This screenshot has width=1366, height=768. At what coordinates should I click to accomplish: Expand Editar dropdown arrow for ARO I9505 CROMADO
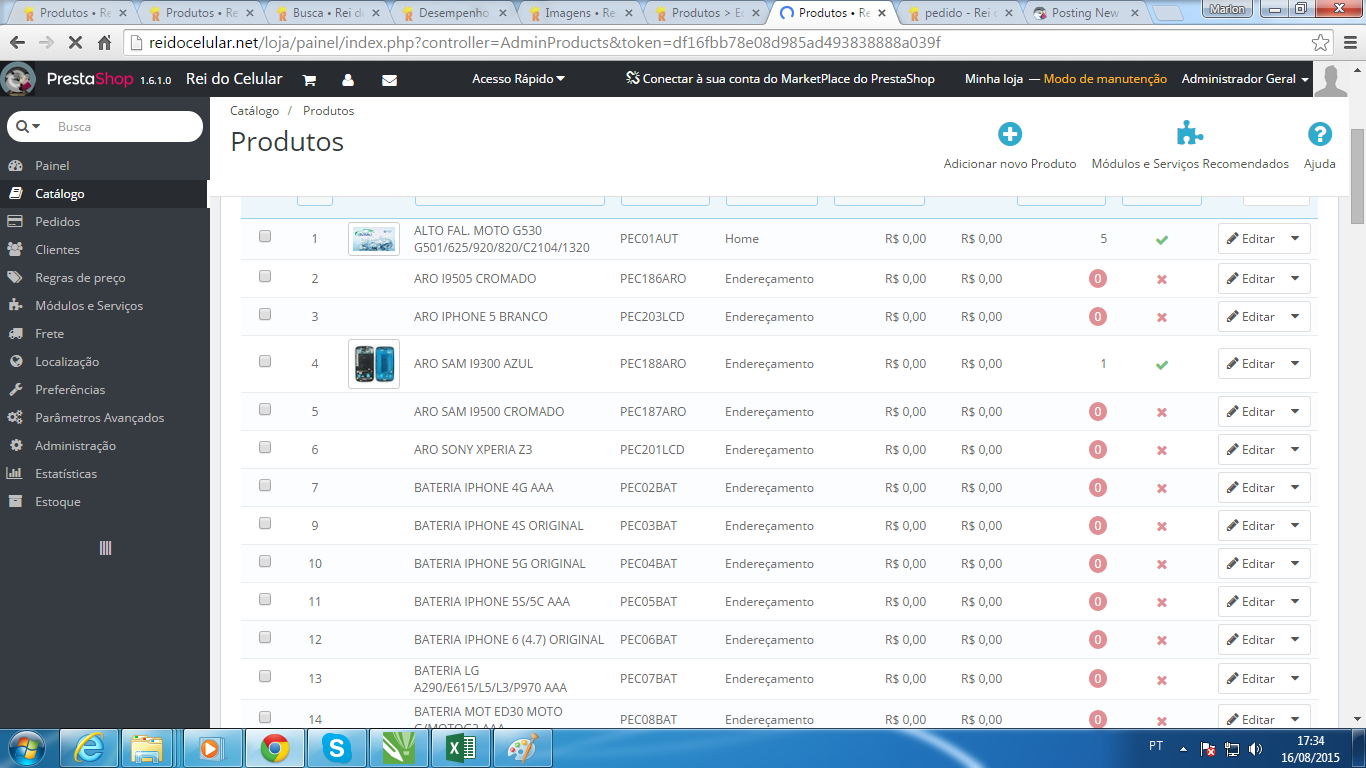click(x=1296, y=279)
